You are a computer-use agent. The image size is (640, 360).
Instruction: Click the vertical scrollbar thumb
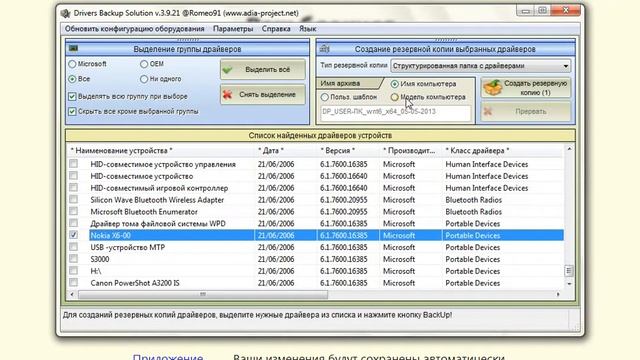coord(569,270)
